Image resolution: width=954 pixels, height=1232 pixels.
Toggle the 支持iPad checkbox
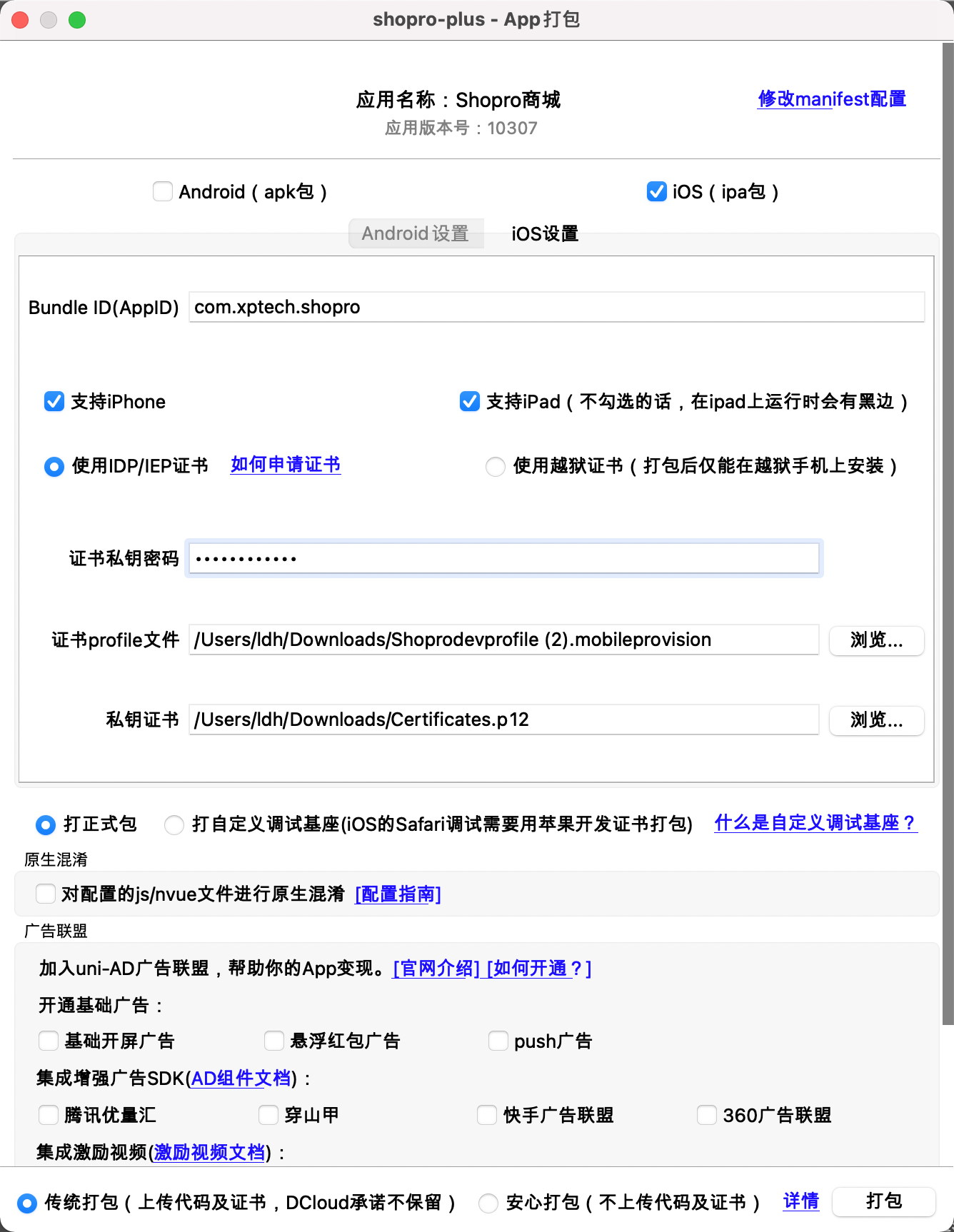(469, 401)
